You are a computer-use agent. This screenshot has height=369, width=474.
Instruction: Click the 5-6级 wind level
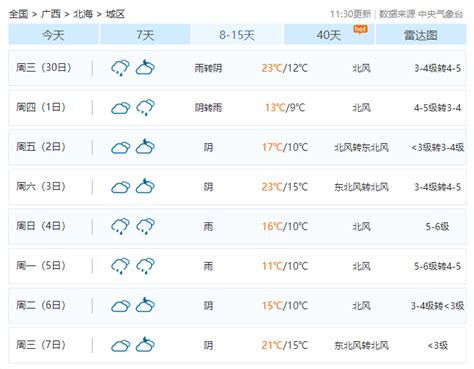(x=437, y=227)
